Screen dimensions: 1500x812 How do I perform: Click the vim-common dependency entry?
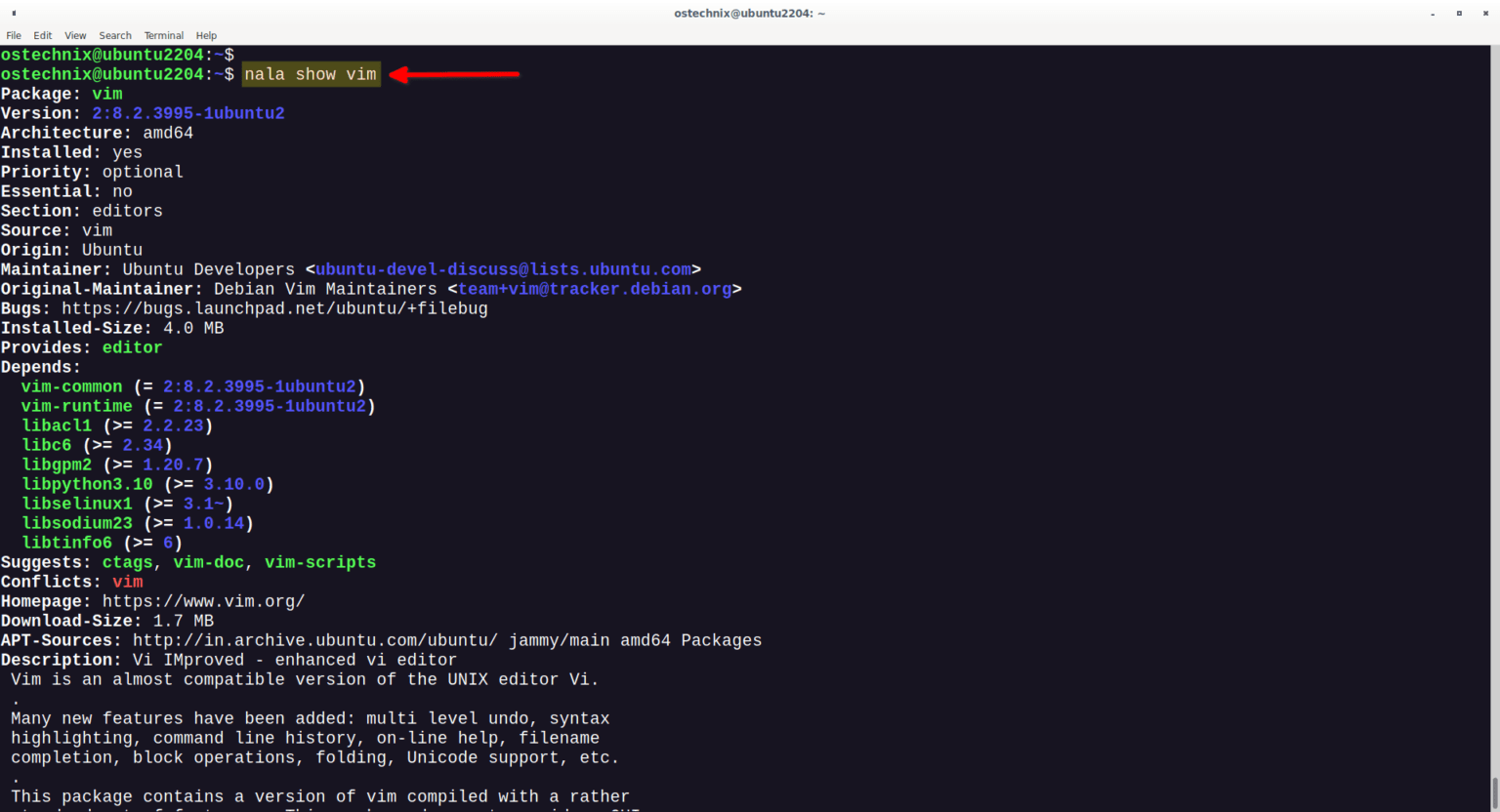click(70, 386)
